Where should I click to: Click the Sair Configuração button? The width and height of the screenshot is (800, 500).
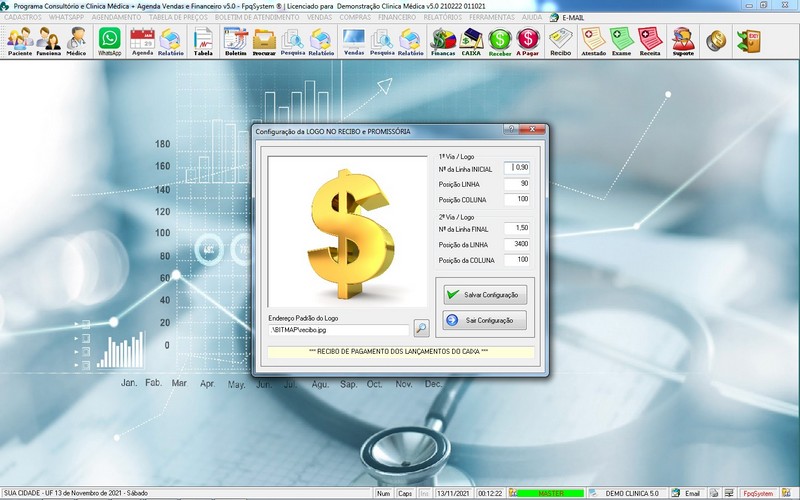485,320
